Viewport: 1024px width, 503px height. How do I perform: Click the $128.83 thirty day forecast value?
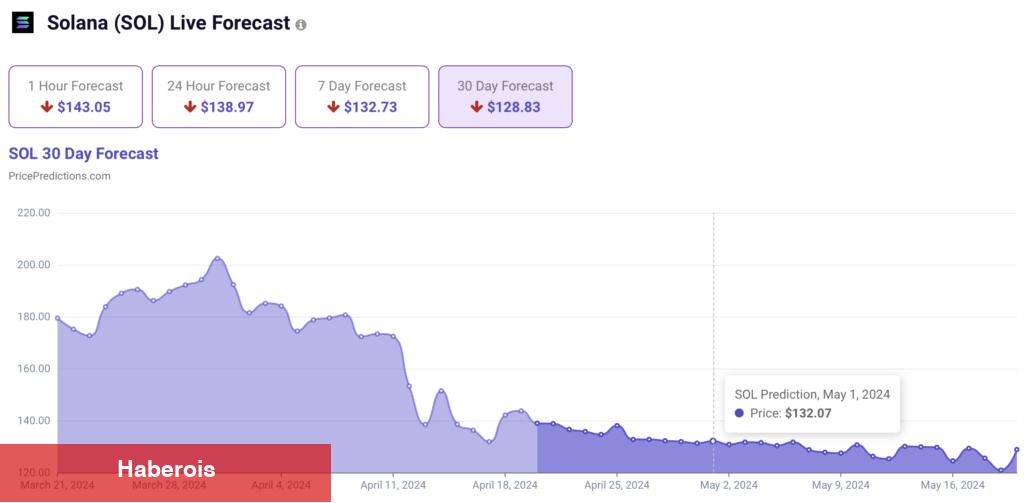[x=514, y=107]
